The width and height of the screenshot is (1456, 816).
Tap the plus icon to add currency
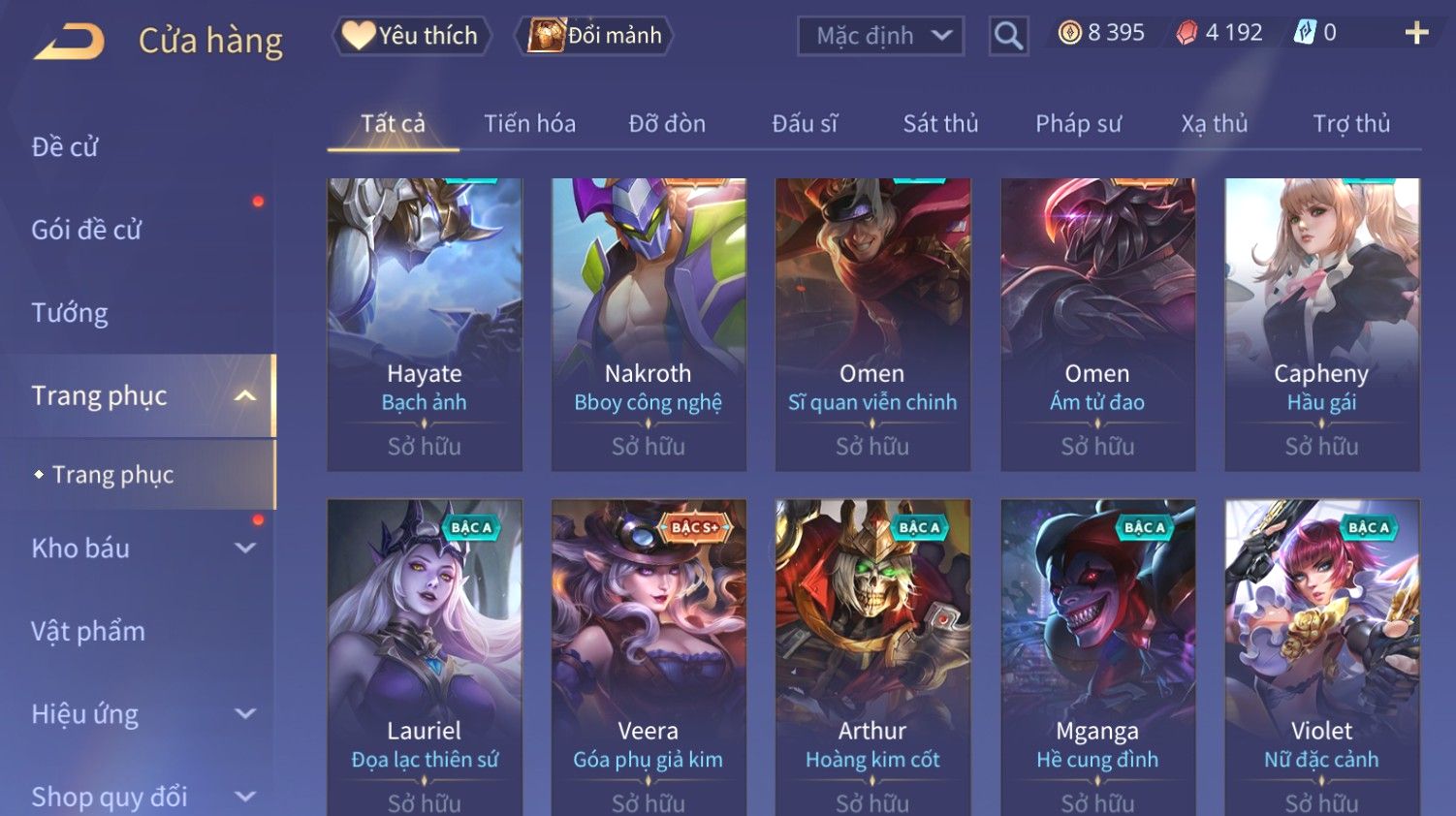1416,34
